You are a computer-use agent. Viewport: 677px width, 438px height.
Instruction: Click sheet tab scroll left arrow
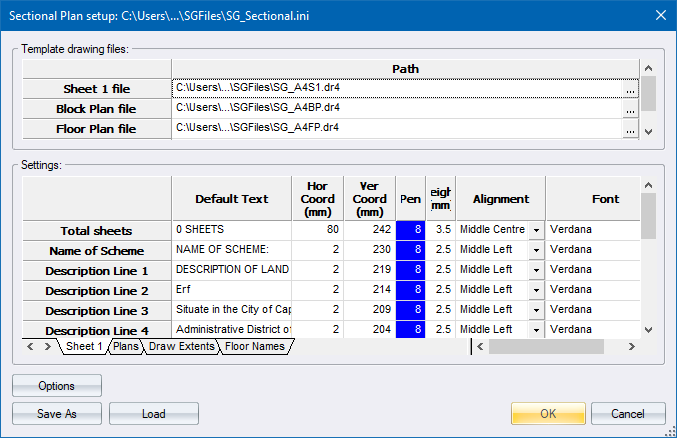[30, 347]
